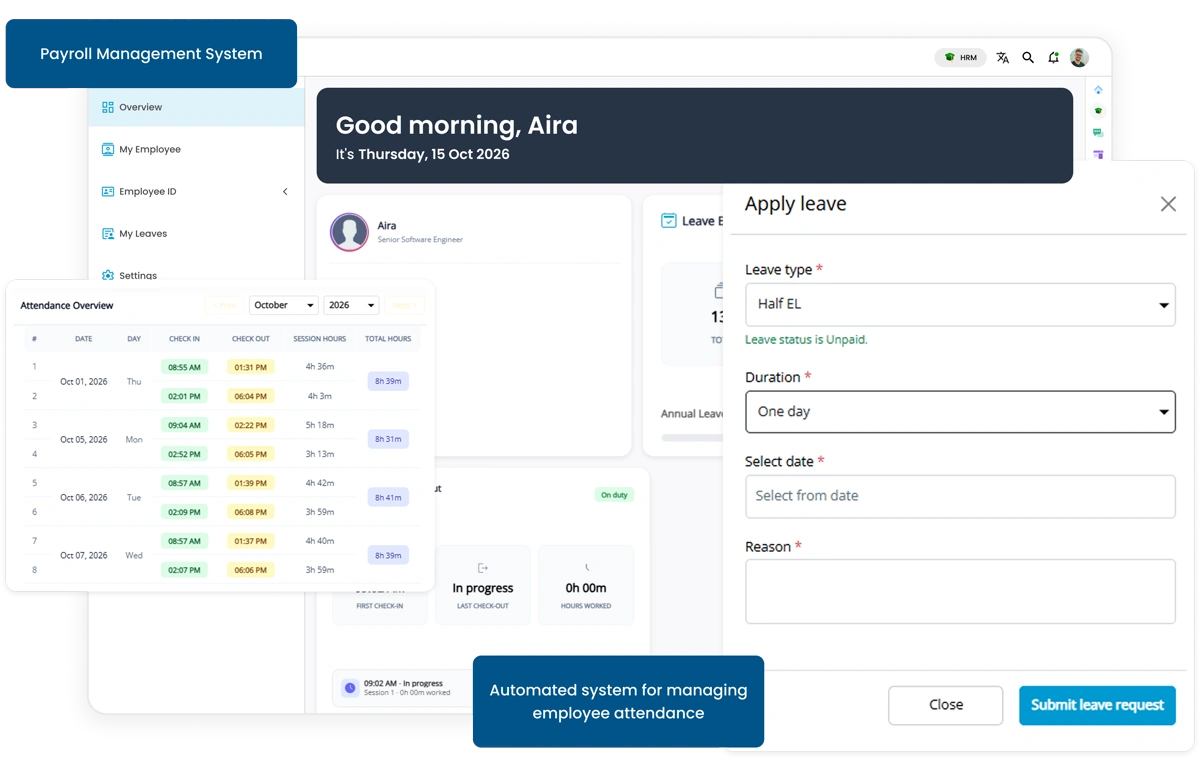
Task: Expand the Employee ID menu chevron
Action: click(x=285, y=192)
